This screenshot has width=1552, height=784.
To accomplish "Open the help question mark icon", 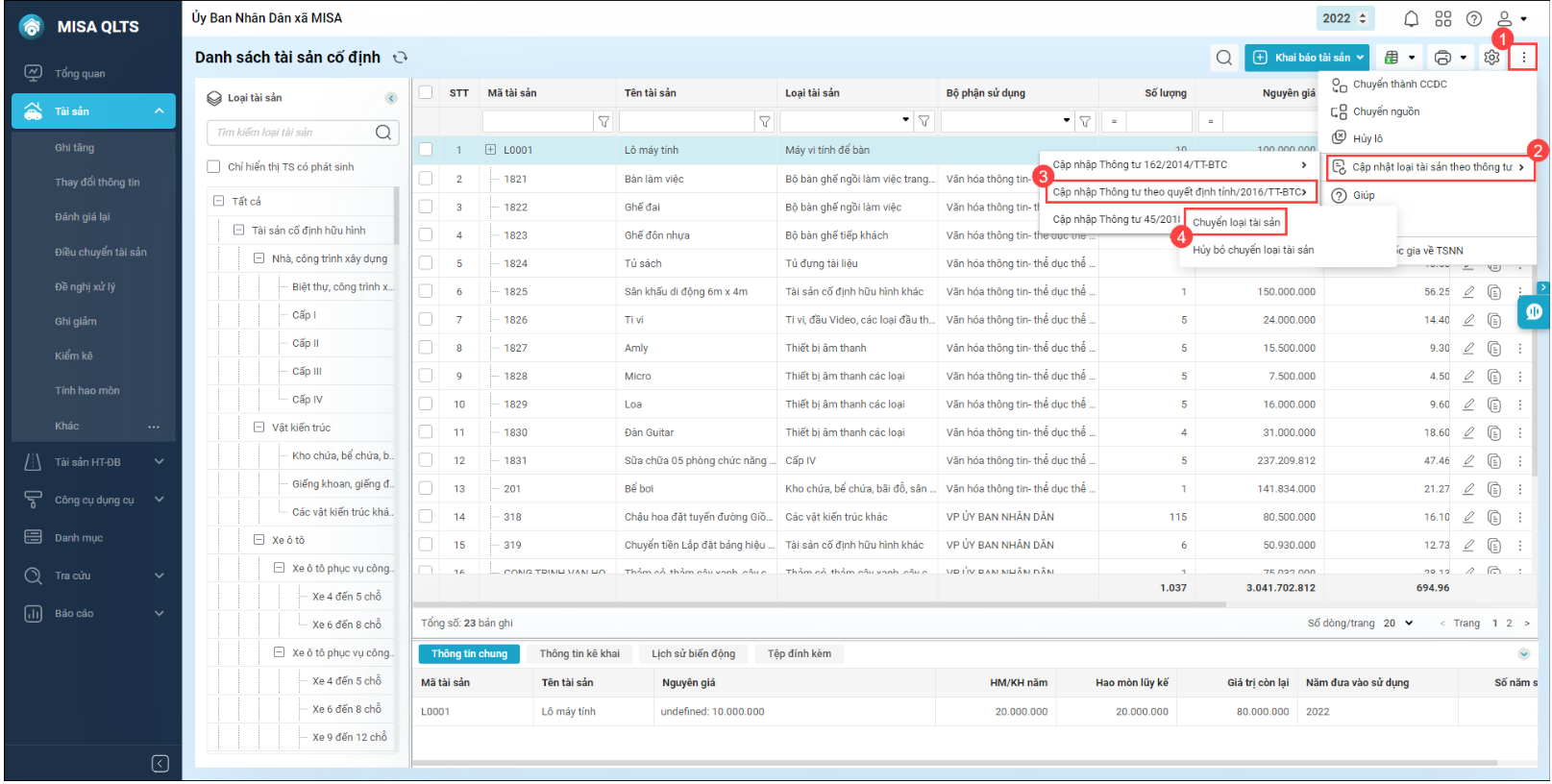I will 1473,18.
